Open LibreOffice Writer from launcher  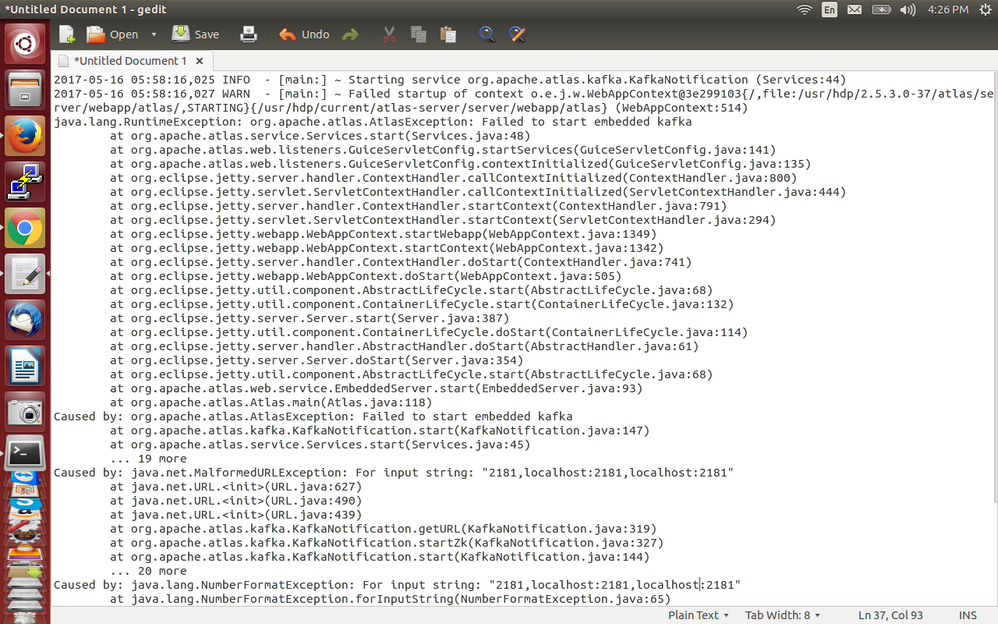[x=25, y=366]
